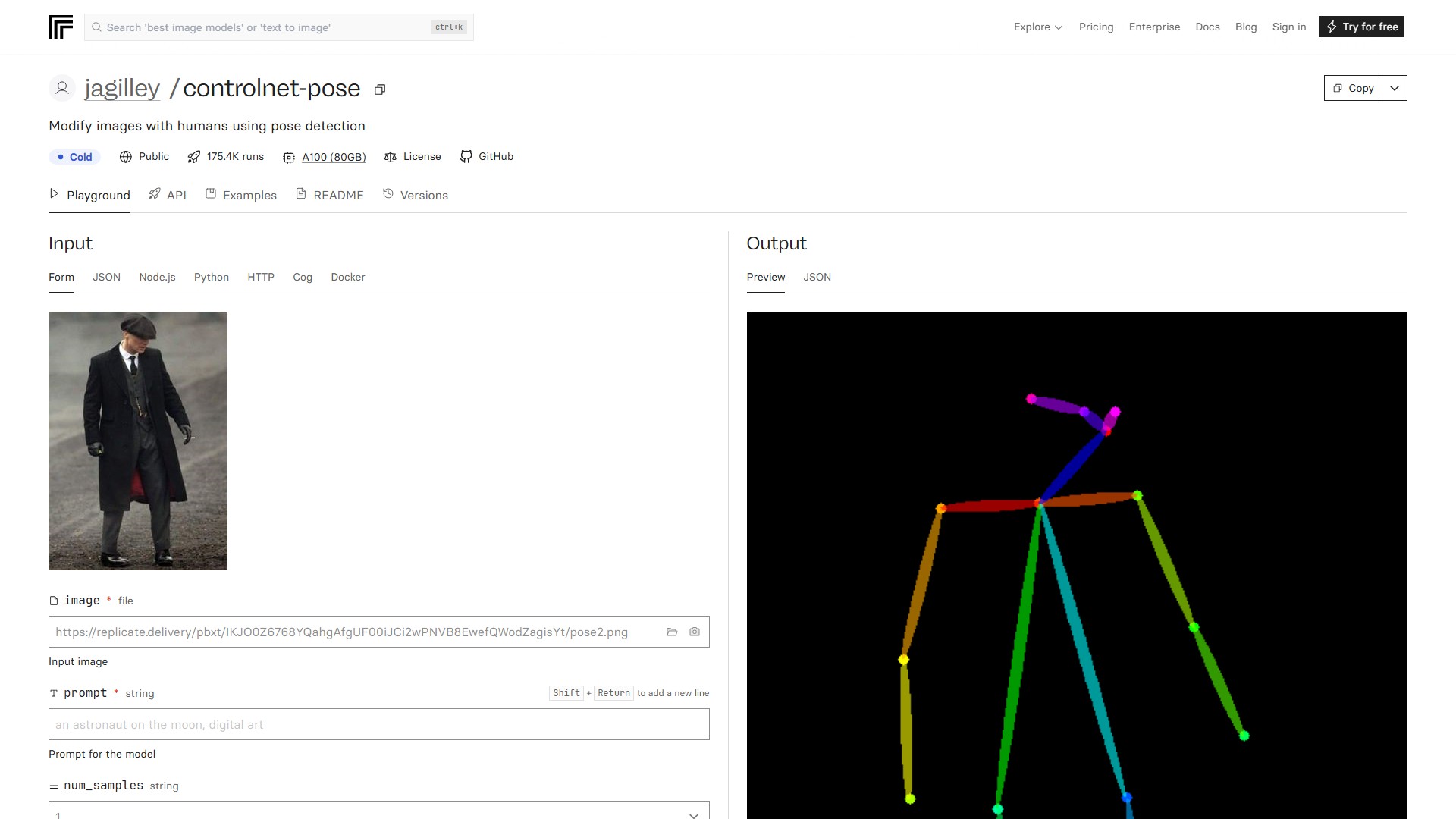Click into the prompt text field

(x=379, y=724)
